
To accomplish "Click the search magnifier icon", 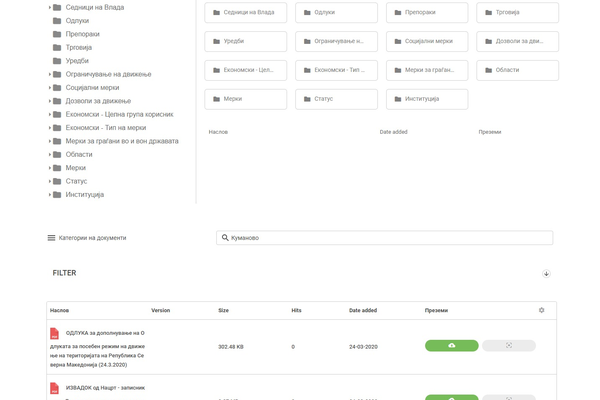I will click(225, 238).
